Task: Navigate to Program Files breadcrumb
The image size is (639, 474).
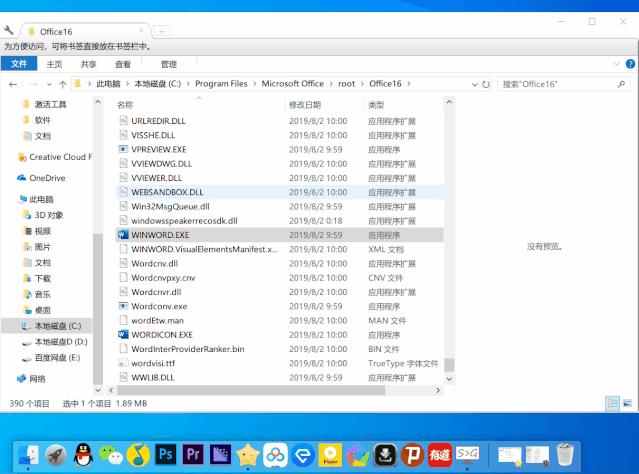Action: coord(221,84)
